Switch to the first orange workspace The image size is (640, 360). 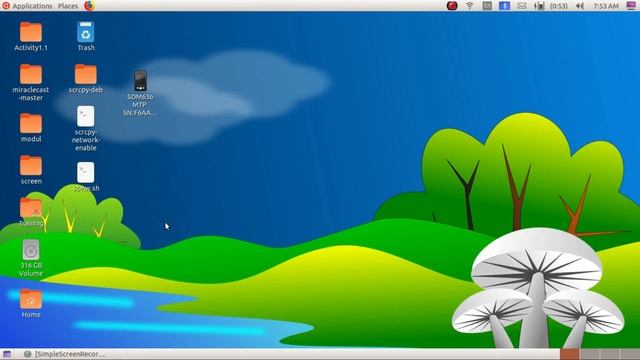(569, 354)
